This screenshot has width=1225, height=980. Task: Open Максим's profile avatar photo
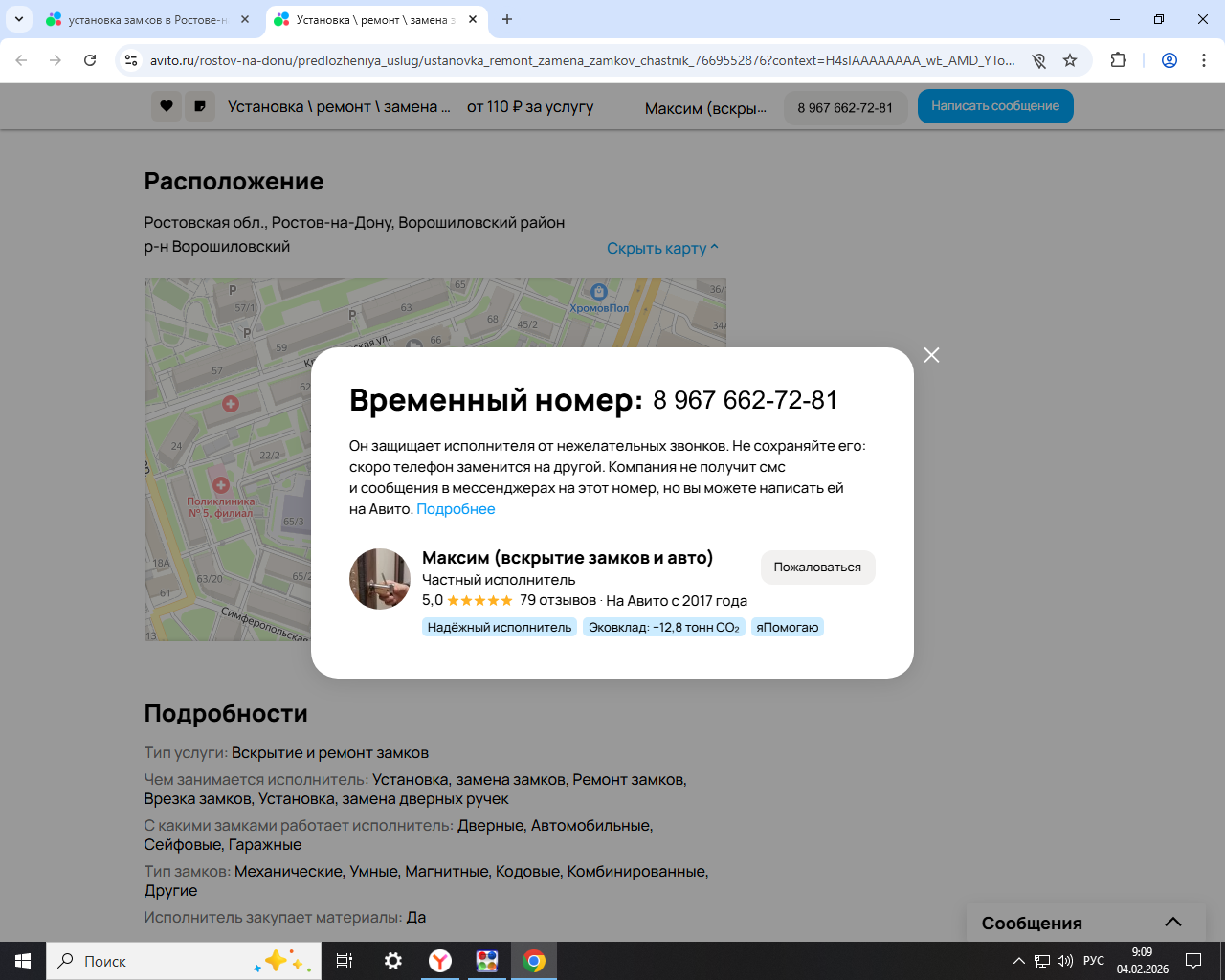coord(380,579)
